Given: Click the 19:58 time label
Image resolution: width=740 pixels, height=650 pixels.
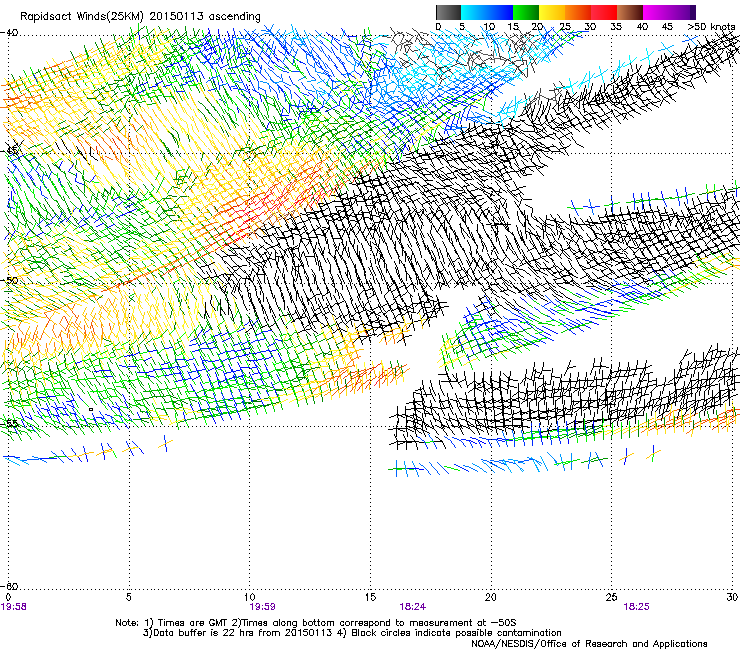Looking at the screenshot, I should [14, 607].
